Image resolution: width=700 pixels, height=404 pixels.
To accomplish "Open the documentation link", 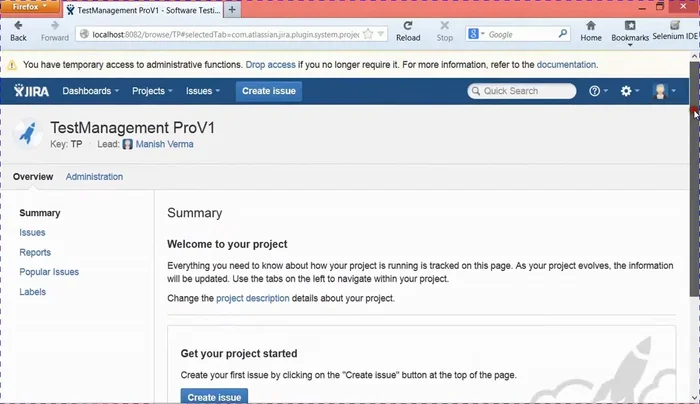I will pos(566,65).
